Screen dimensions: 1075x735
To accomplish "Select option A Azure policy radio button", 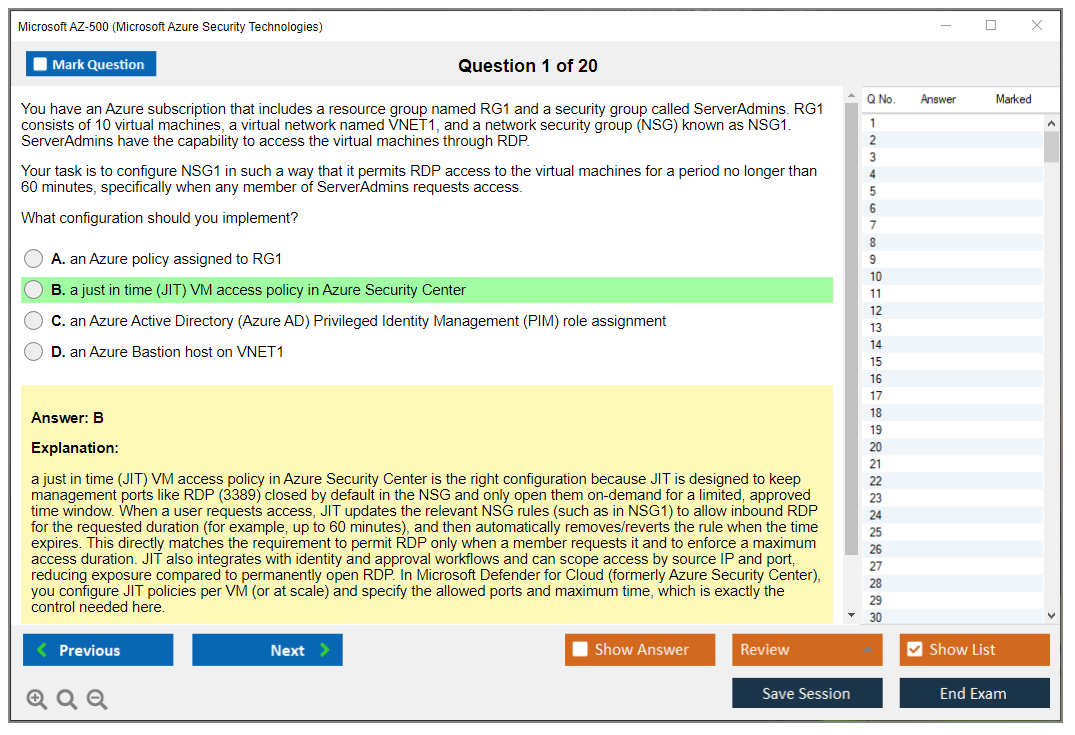I will [x=34, y=259].
